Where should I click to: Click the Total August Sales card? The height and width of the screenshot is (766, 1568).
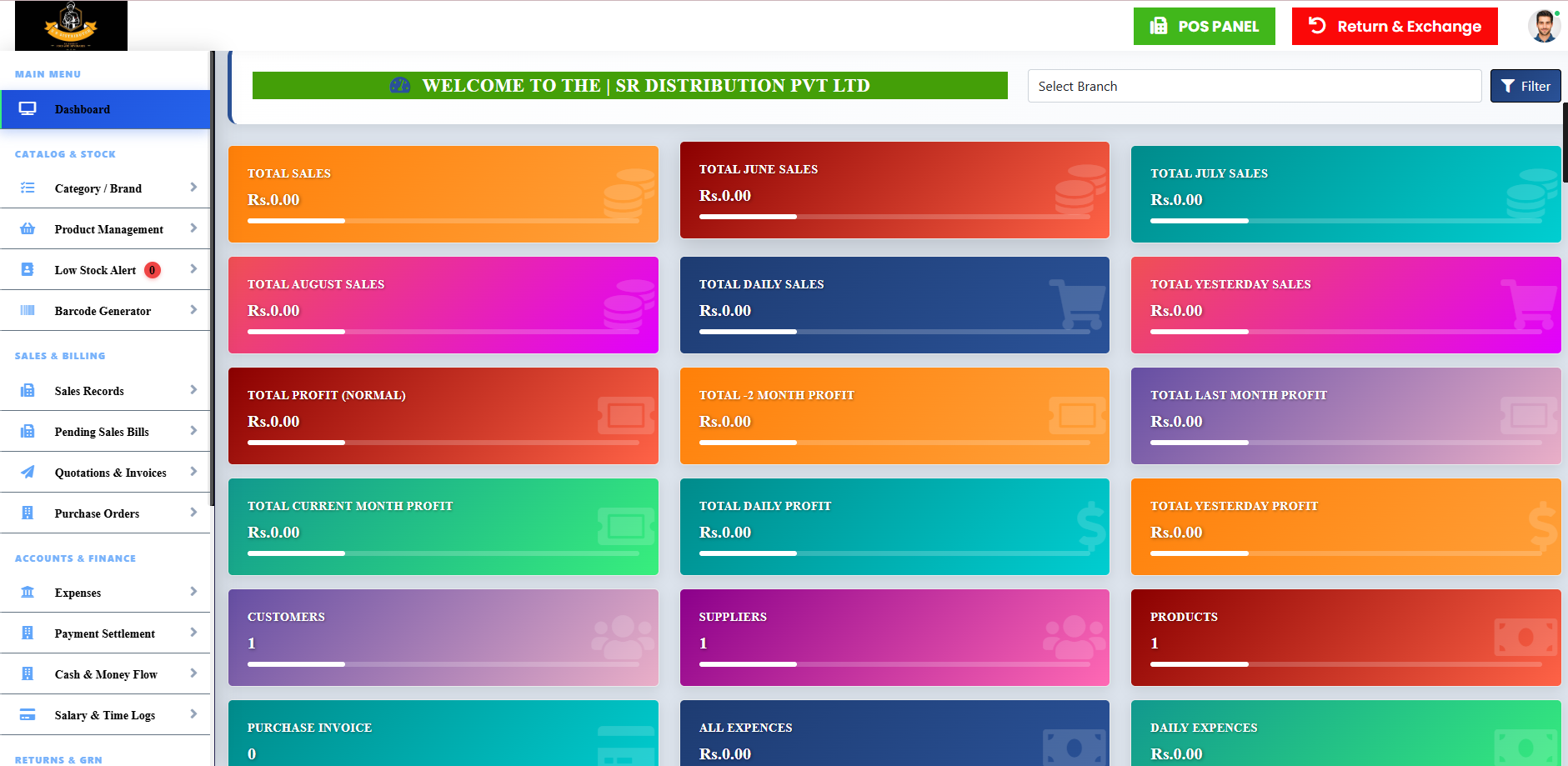443,305
